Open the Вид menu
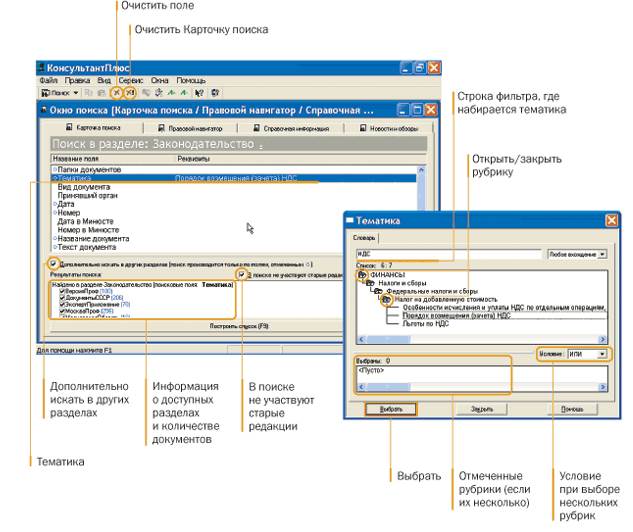The image size is (633, 532). 104,80
